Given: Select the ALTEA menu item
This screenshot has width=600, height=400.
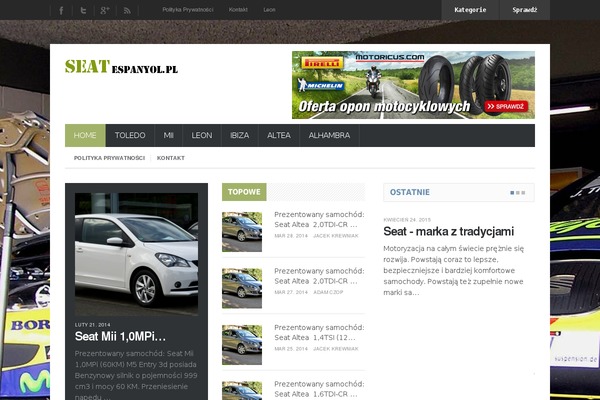Looking at the screenshot, I should [x=279, y=135].
